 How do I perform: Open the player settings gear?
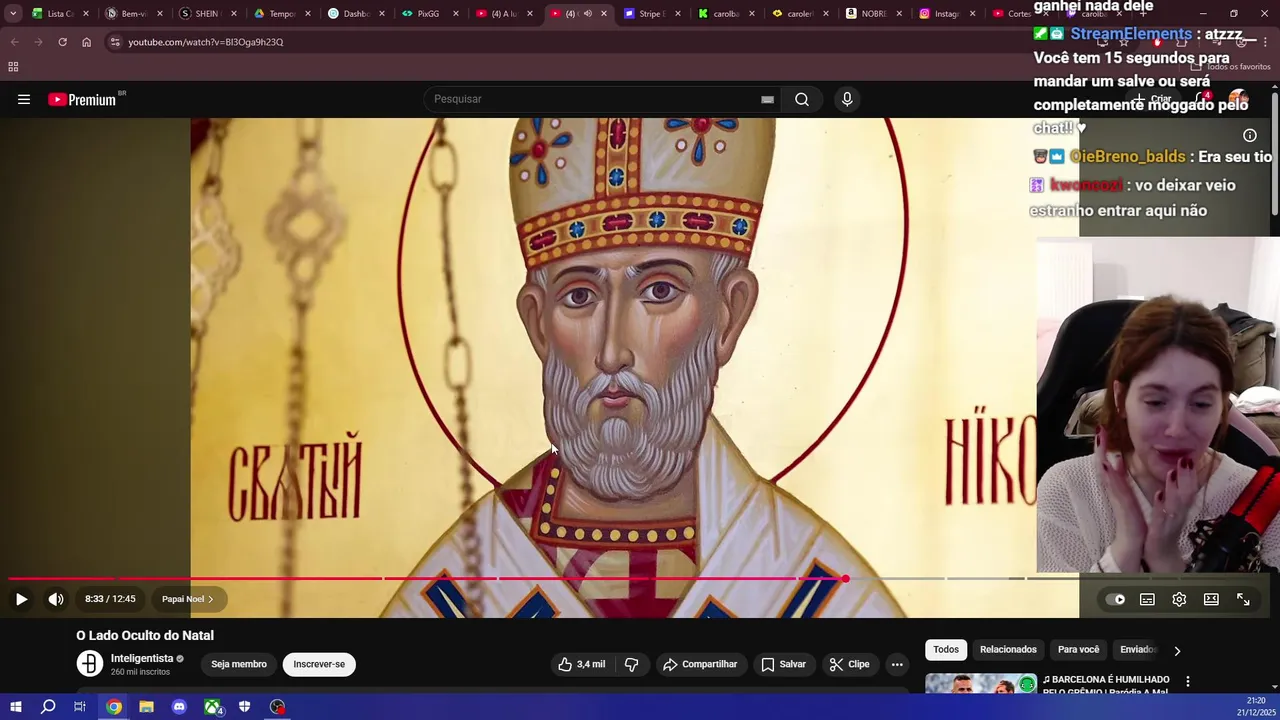click(1179, 599)
